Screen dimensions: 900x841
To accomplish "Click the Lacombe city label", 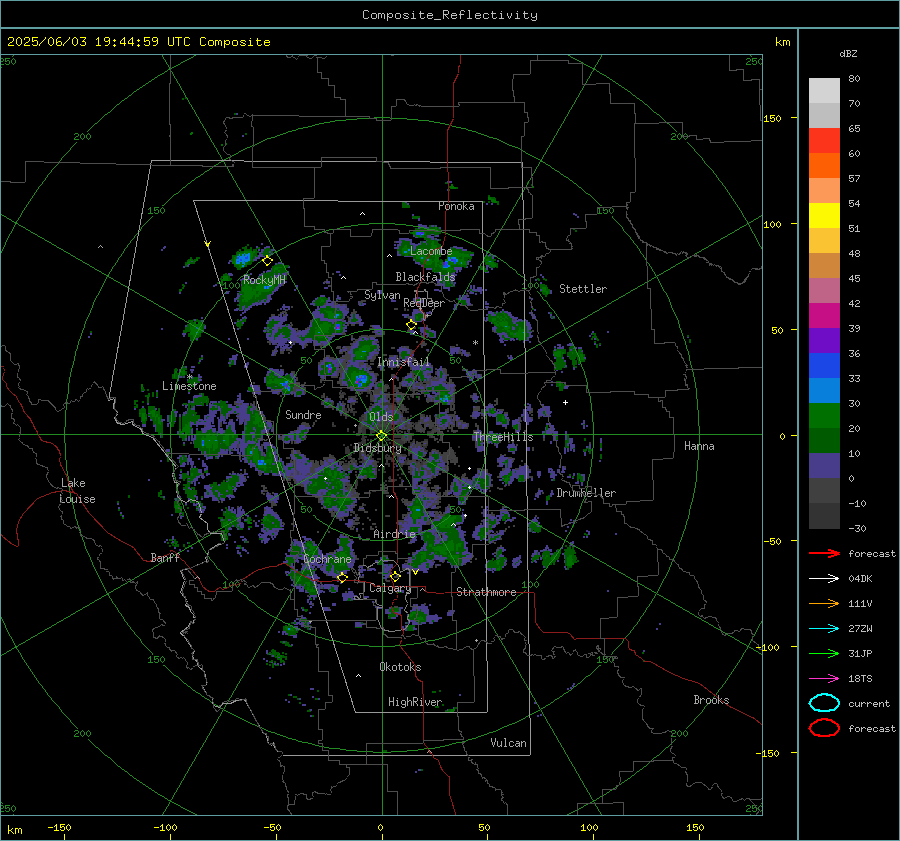I will pos(431,251).
